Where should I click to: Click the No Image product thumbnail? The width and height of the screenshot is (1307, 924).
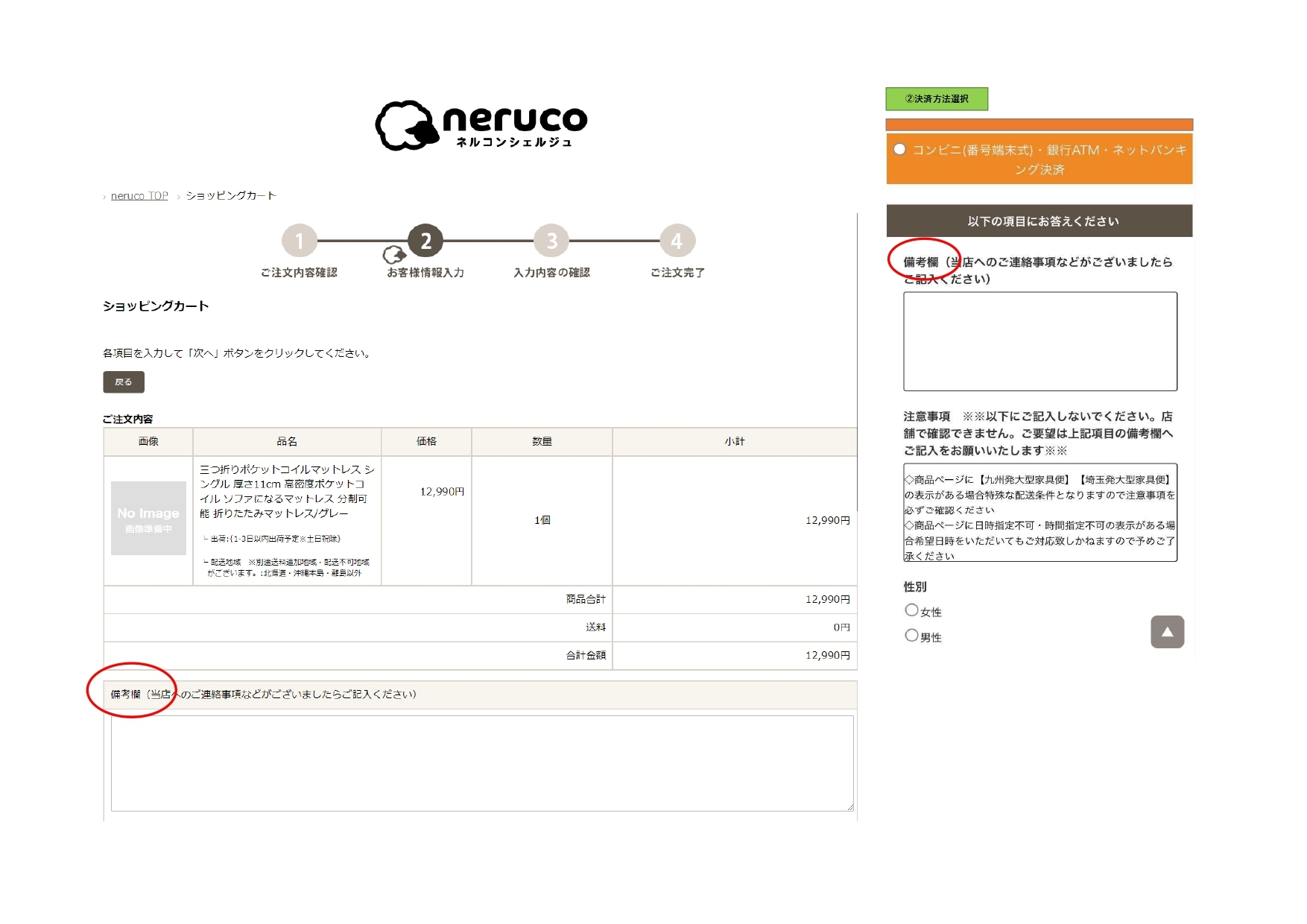(x=148, y=518)
